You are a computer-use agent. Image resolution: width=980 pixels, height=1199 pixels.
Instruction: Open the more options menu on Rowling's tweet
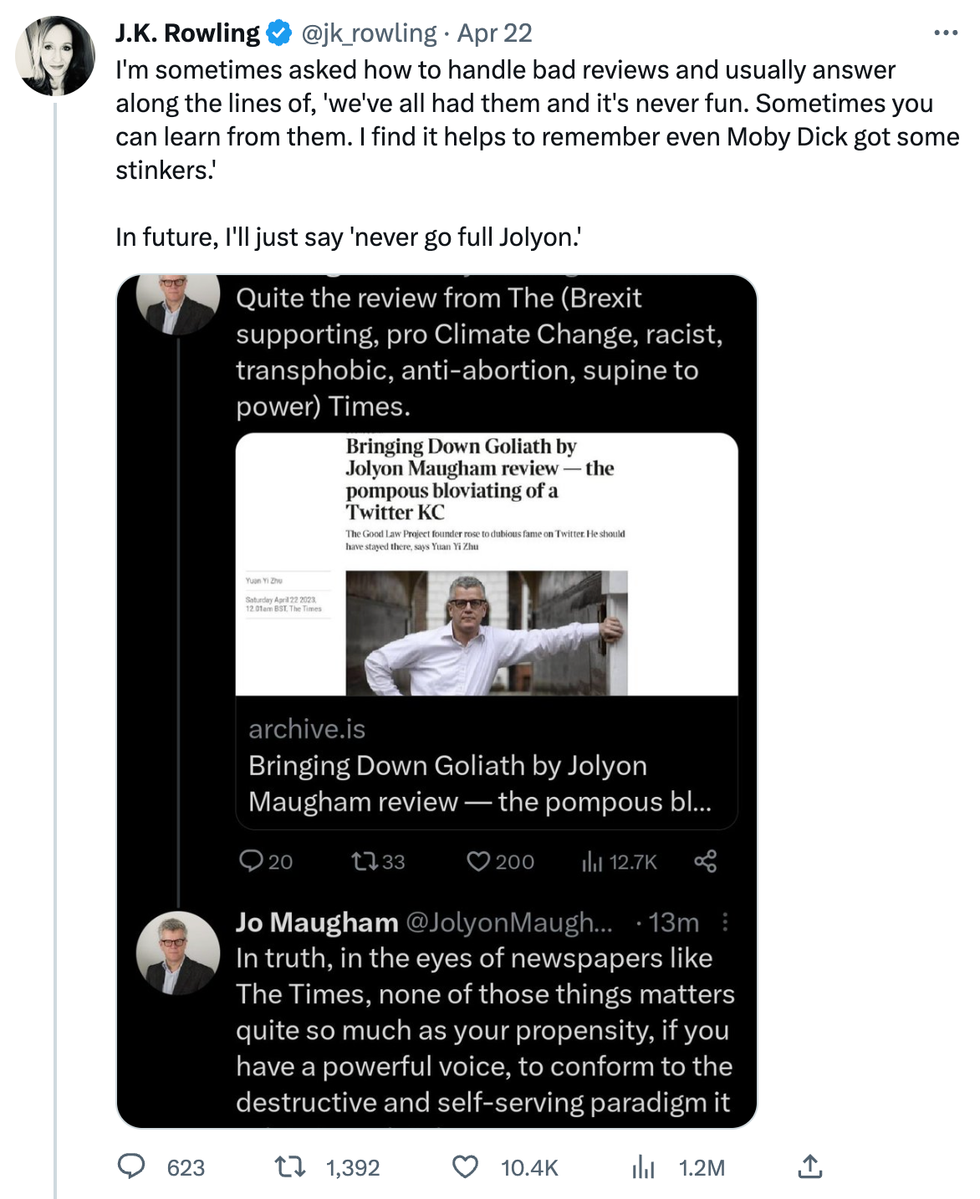946,31
